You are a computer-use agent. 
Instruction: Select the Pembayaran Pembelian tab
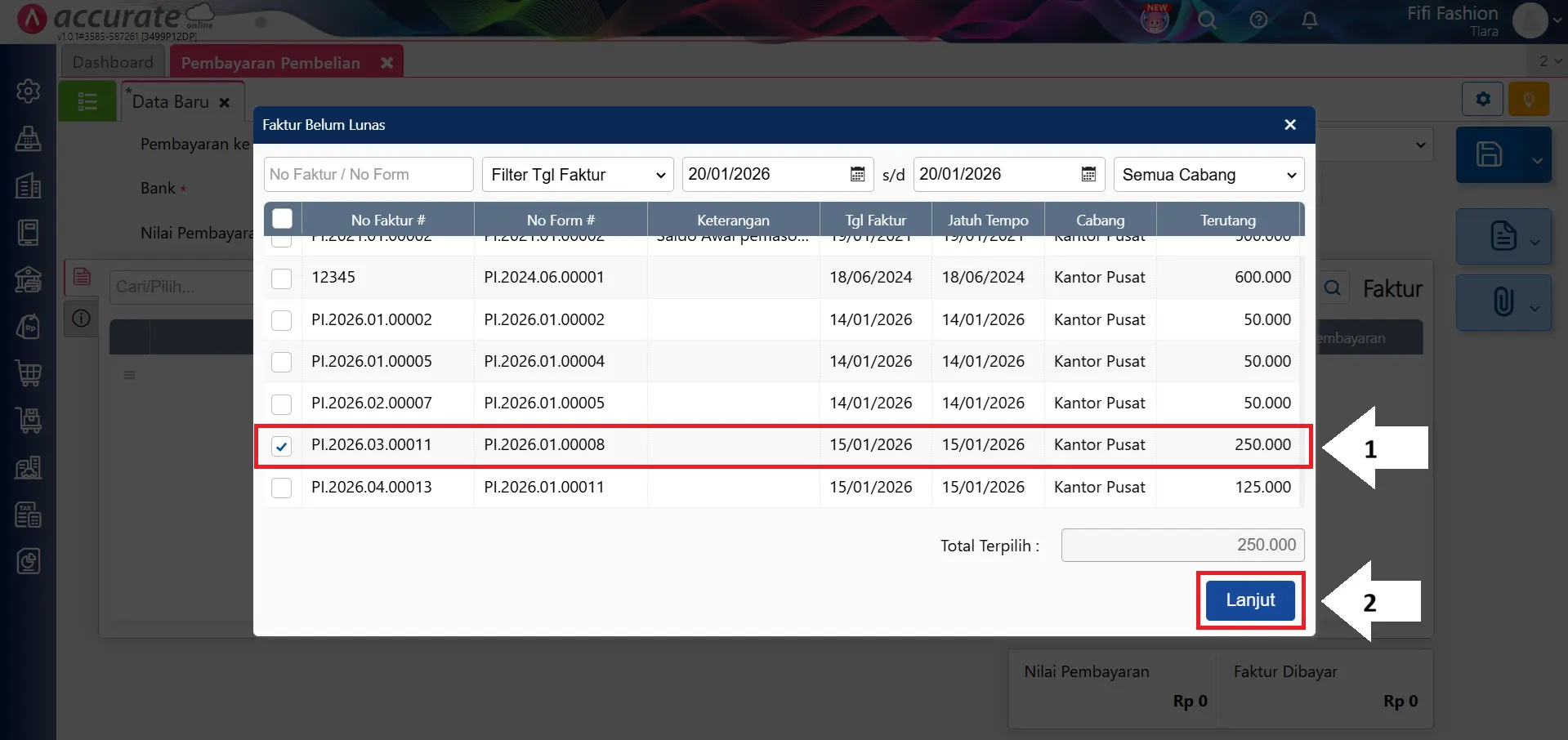pyautogui.click(x=270, y=63)
